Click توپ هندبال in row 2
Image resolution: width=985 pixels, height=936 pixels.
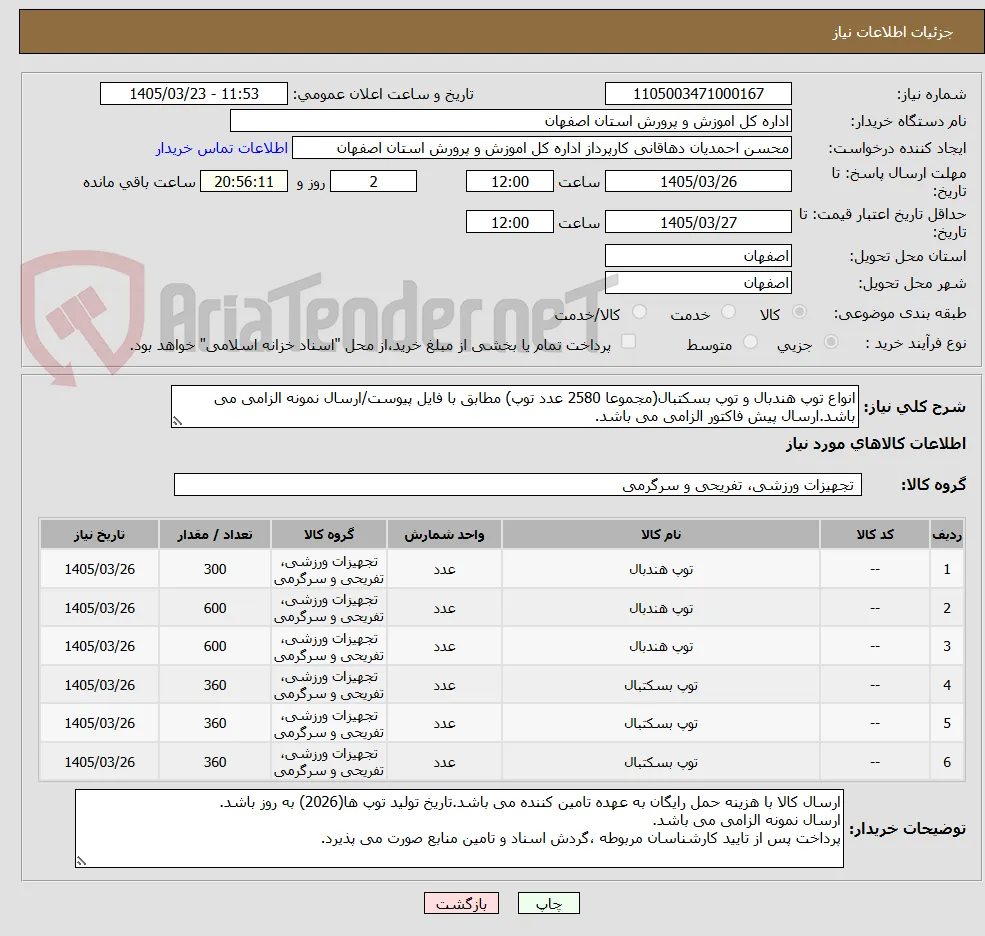click(661, 608)
